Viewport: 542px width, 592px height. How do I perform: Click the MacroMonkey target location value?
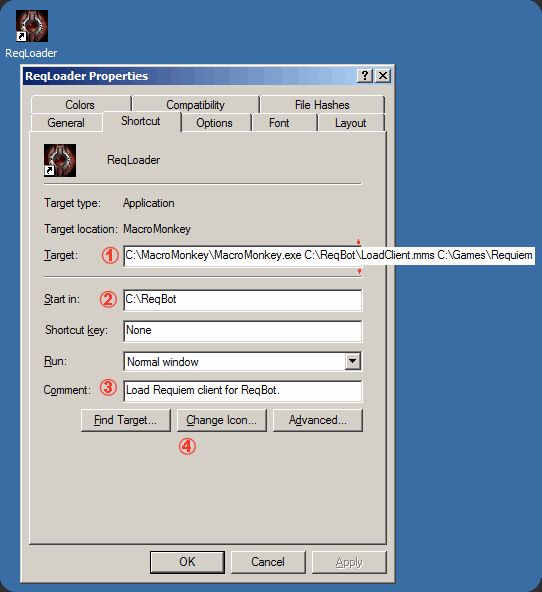pyautogui.click(x=157, y=229)
